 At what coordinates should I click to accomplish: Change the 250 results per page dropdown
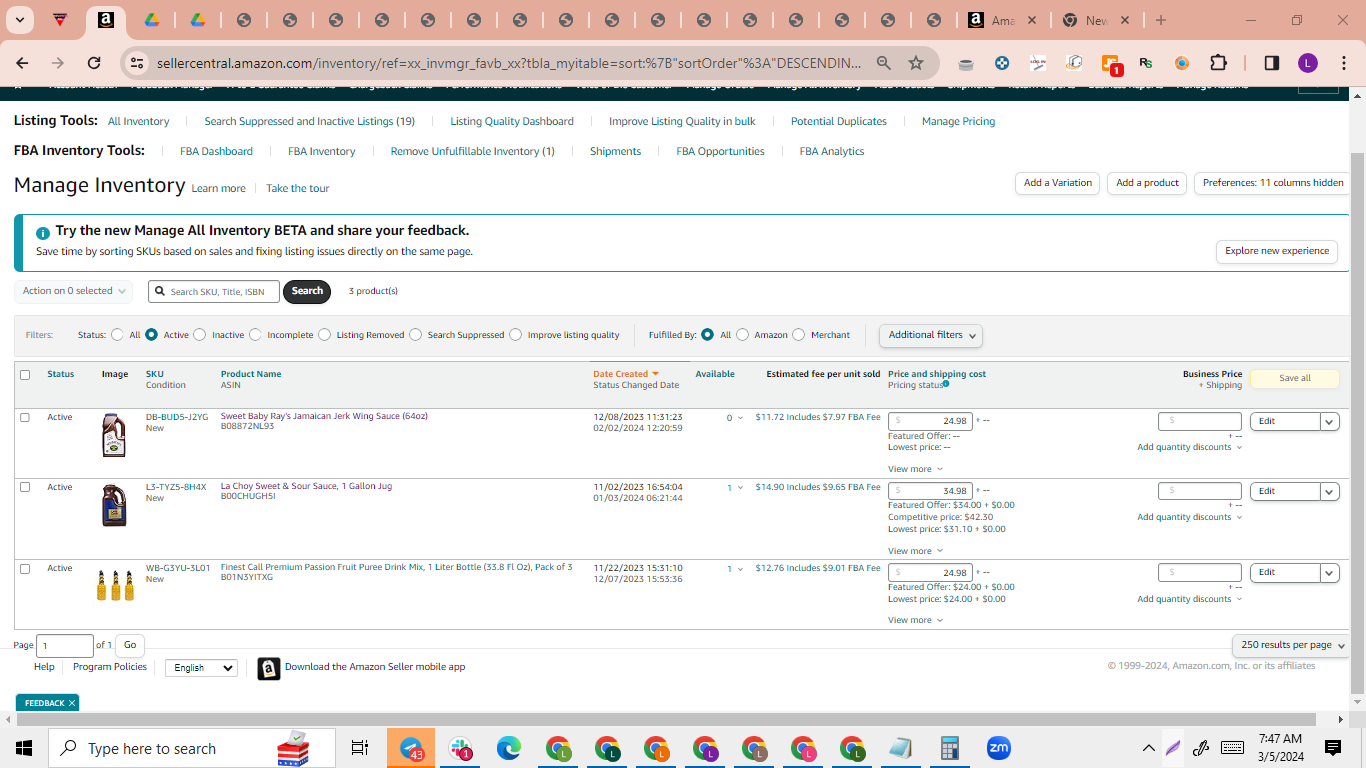point(1290,645)
